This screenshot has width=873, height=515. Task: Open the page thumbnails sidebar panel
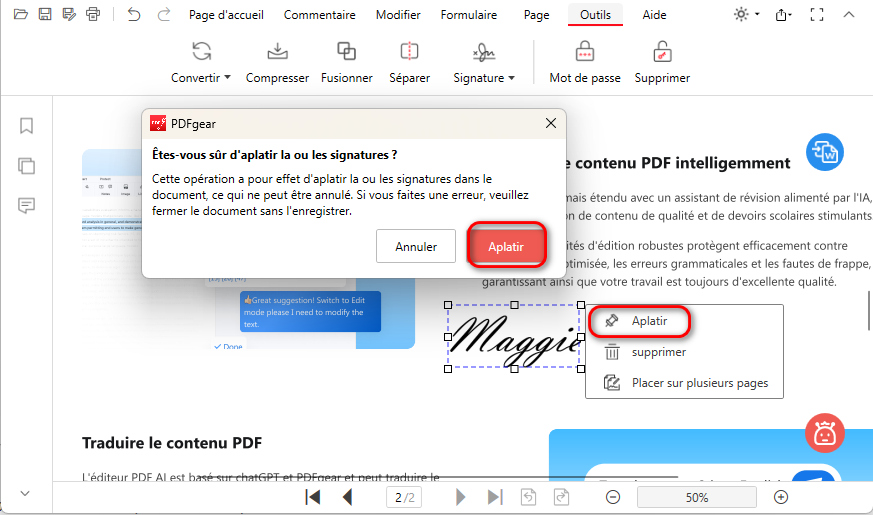(x=26, y=166)
